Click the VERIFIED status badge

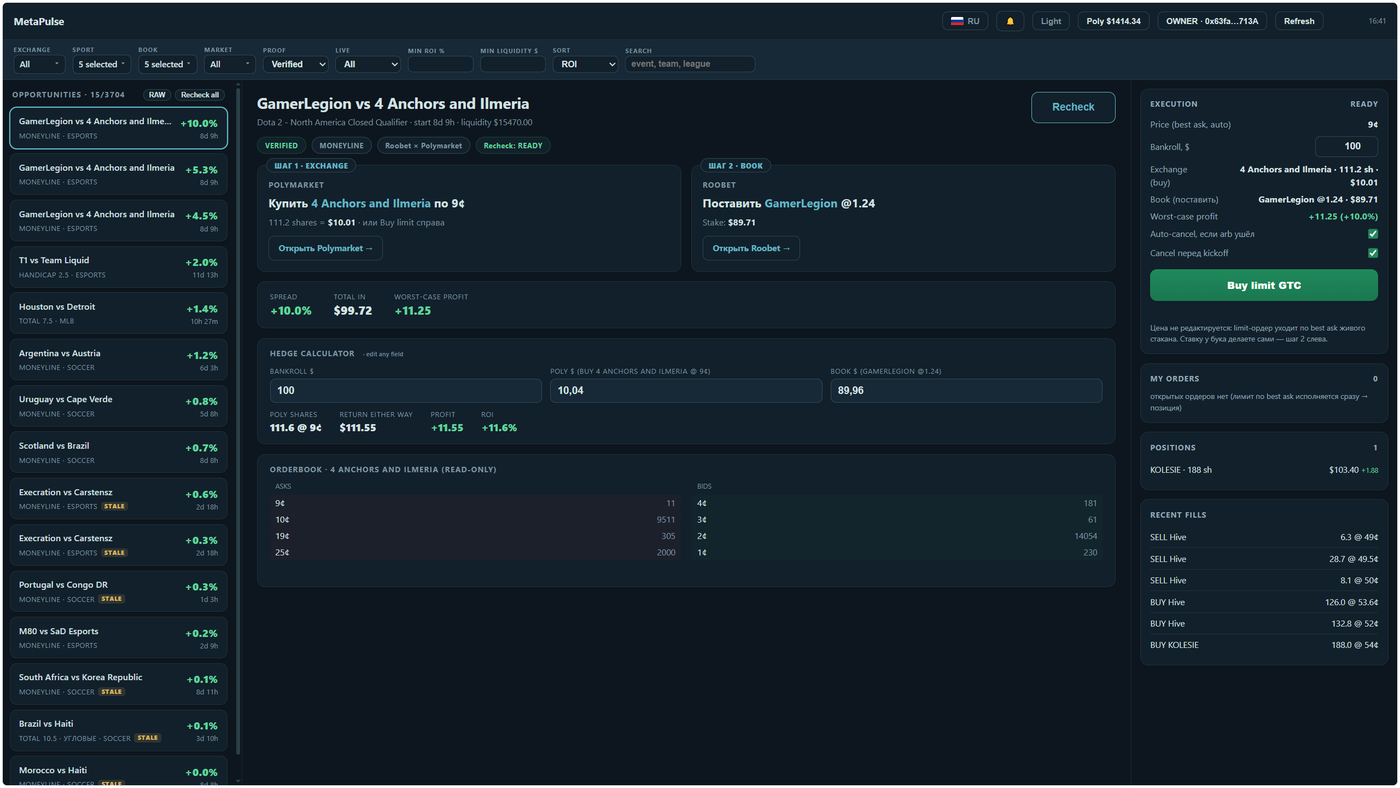pos(281,145)
